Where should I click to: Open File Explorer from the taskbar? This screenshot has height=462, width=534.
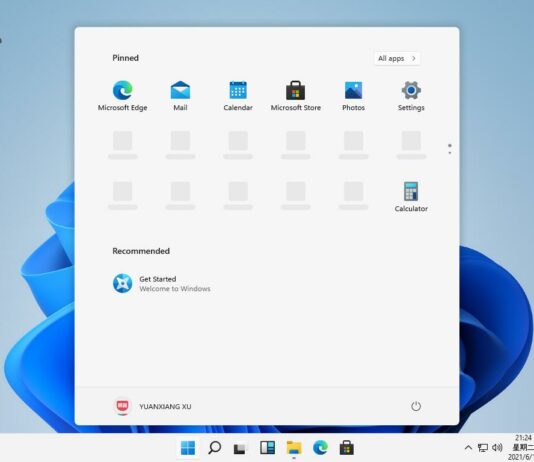294,448
